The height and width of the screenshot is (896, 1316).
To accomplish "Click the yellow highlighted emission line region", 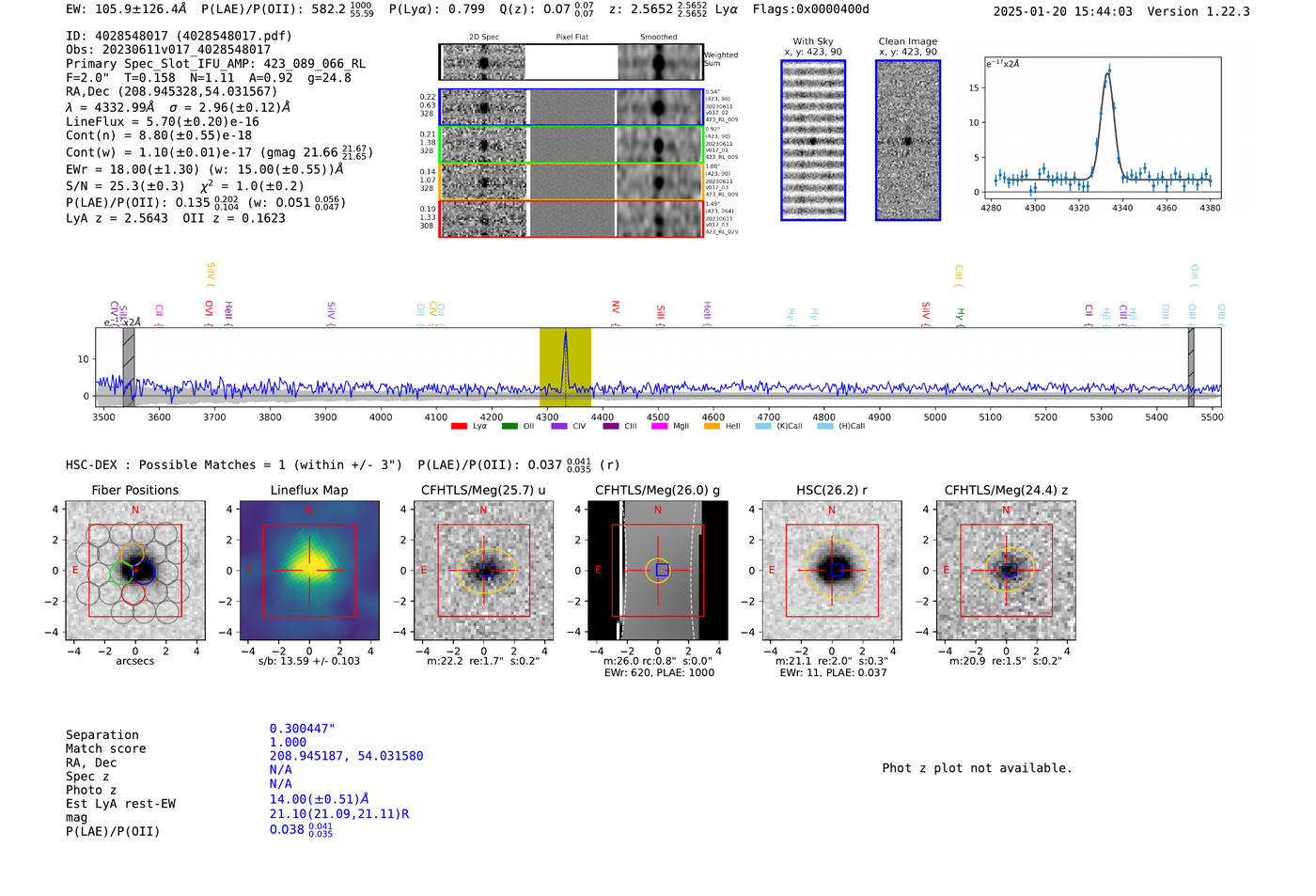I will [565, 368].
